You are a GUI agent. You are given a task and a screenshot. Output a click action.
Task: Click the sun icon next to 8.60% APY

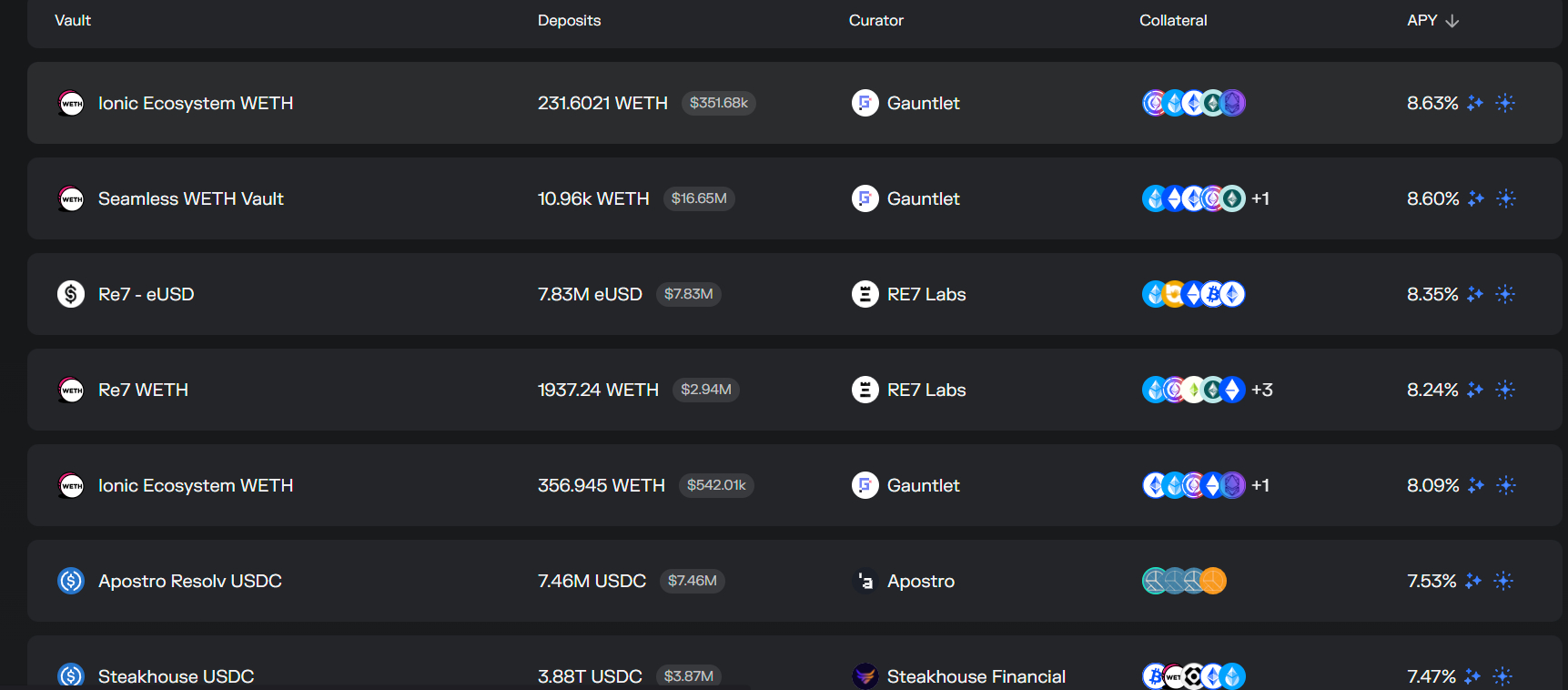point(1506,198)
